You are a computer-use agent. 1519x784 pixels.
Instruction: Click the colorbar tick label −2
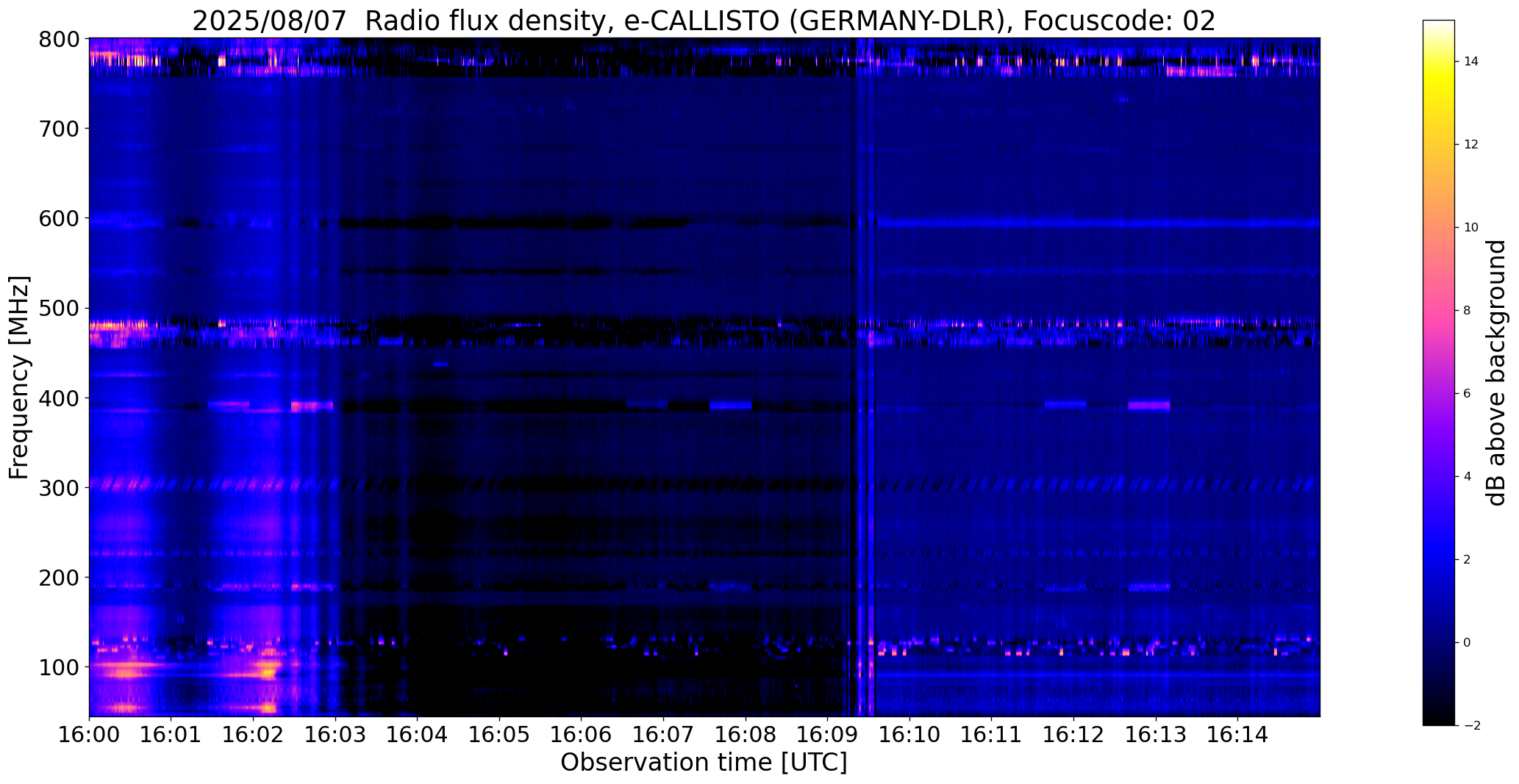[x=1471, y=725]
